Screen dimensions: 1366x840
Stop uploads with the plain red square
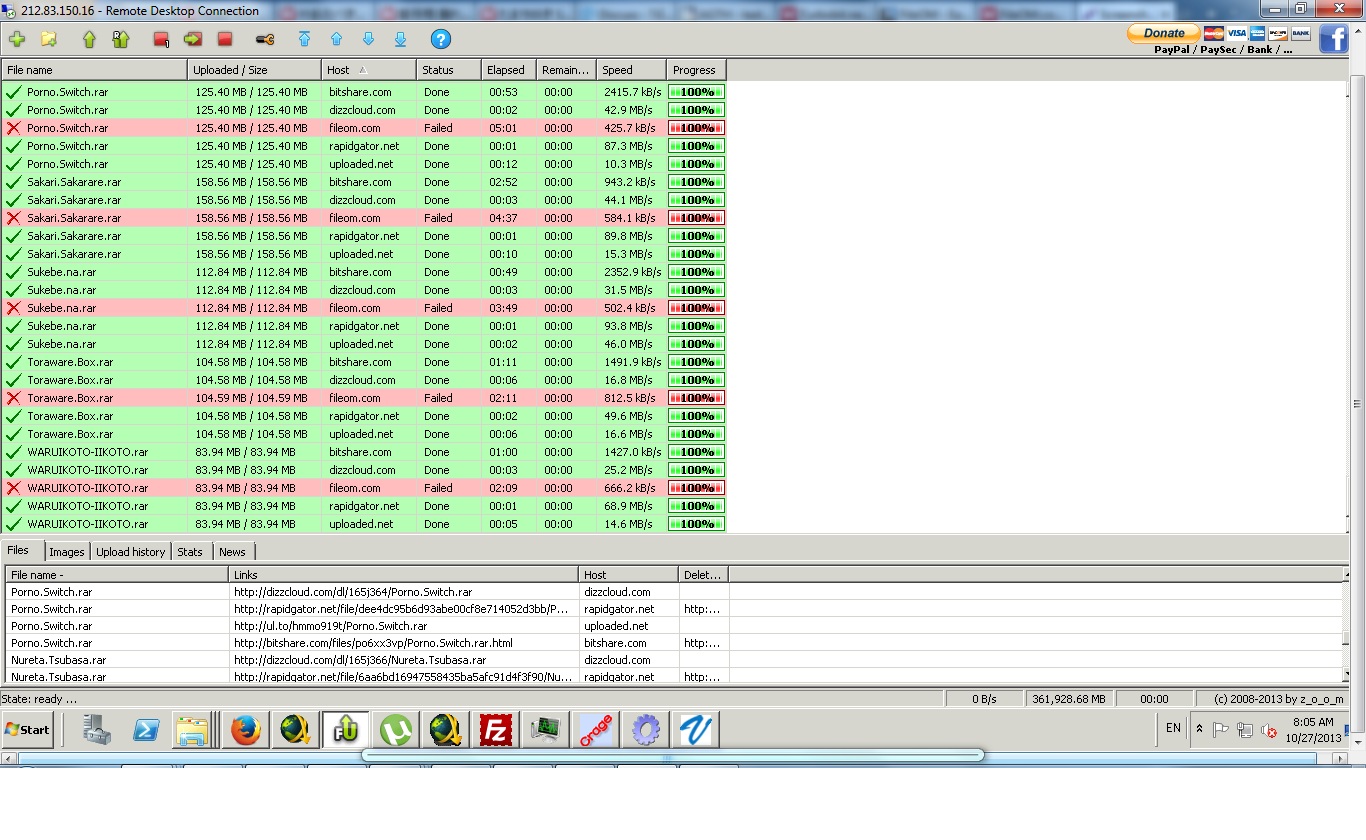click(225, 39)
